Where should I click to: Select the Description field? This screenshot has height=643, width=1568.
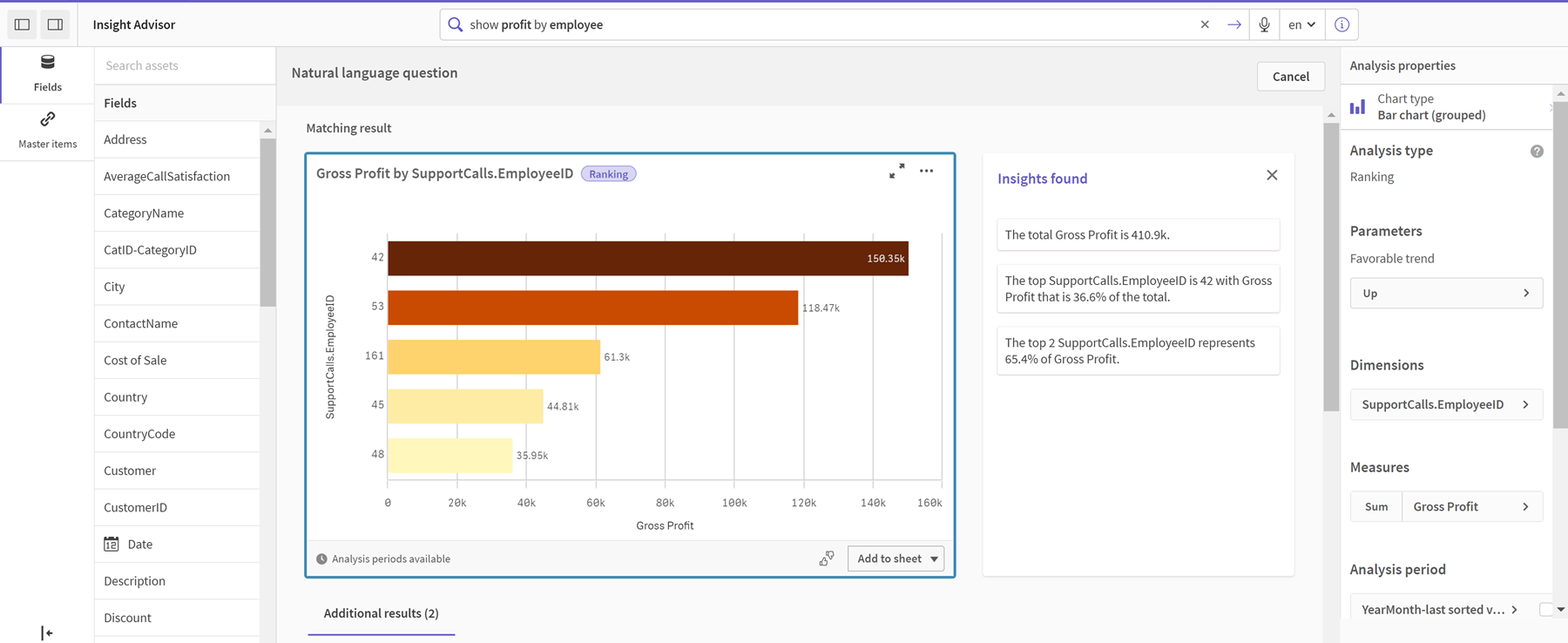pyautogui.click(x=177, y=580)
